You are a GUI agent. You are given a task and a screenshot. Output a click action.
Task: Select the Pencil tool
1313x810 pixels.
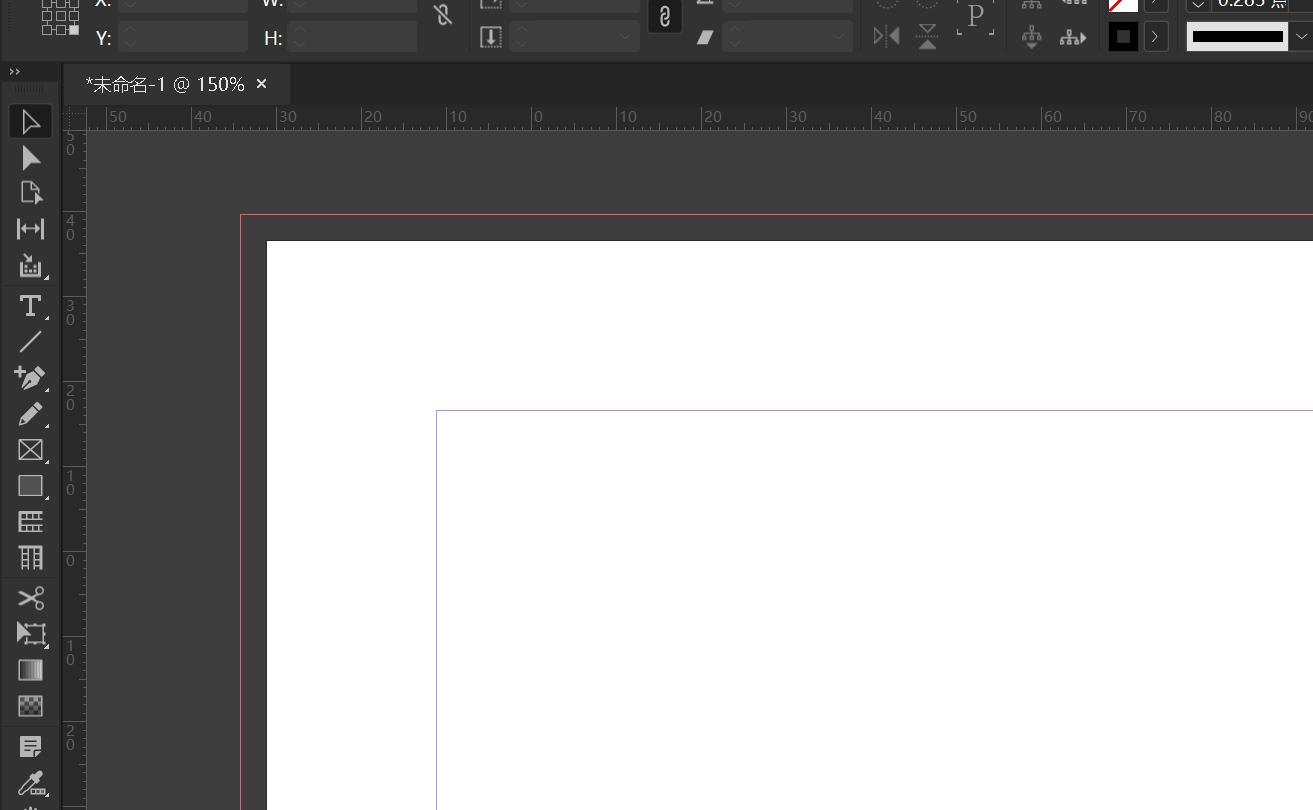(x=31, y=414)
